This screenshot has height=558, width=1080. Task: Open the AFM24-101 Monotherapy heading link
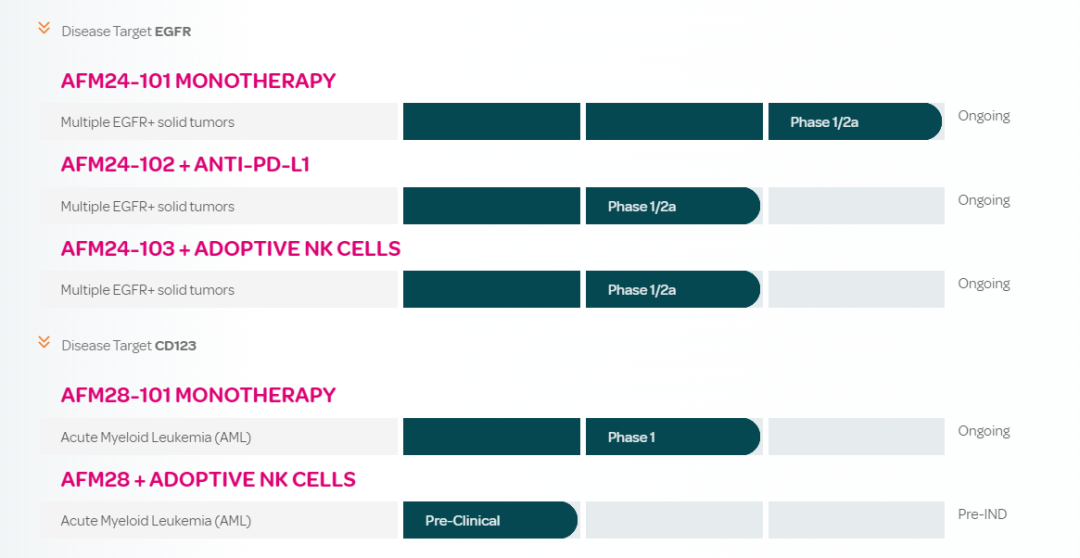pyautogui.click(x=198, y=81)
